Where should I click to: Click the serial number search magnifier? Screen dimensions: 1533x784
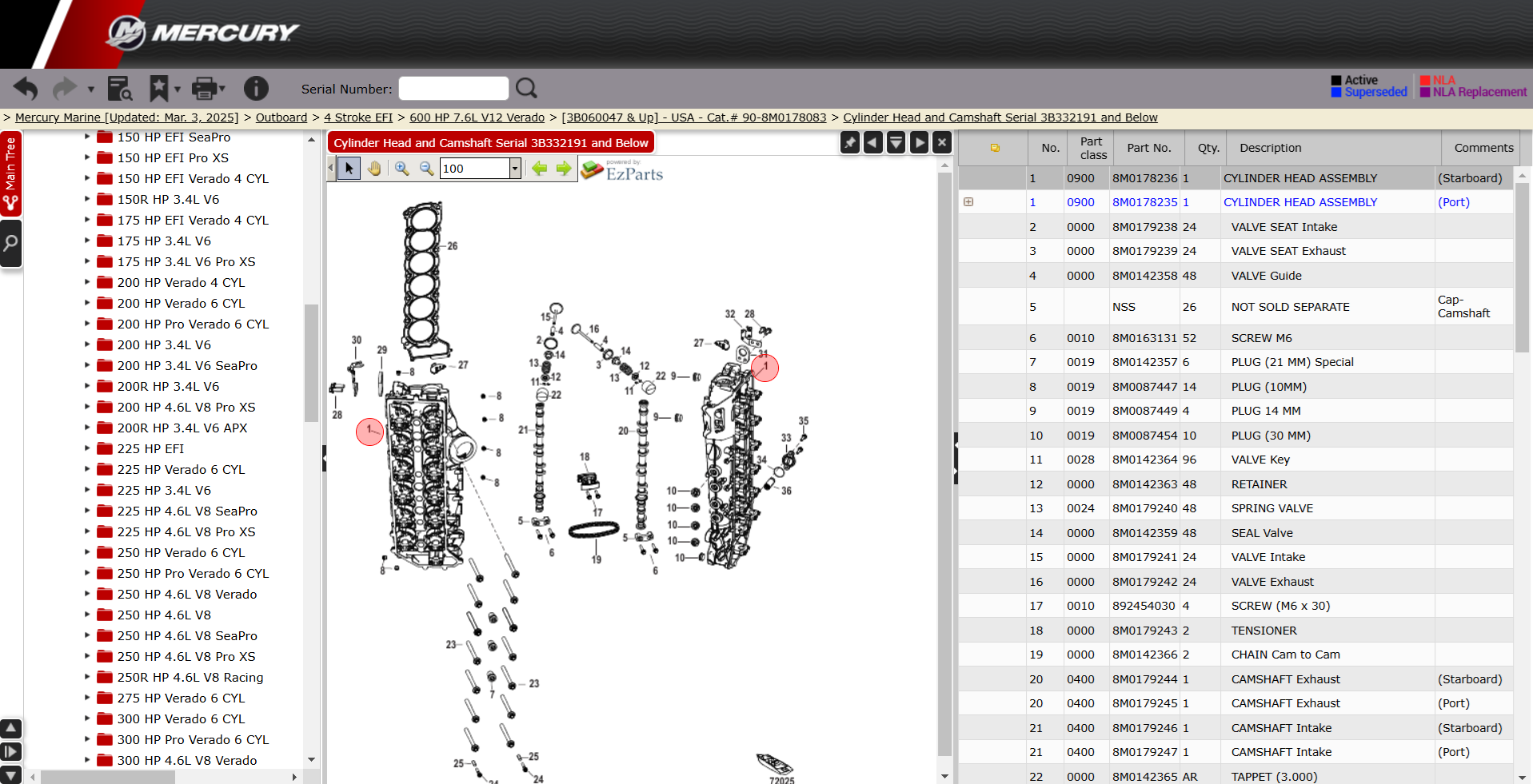click(526, 88)
